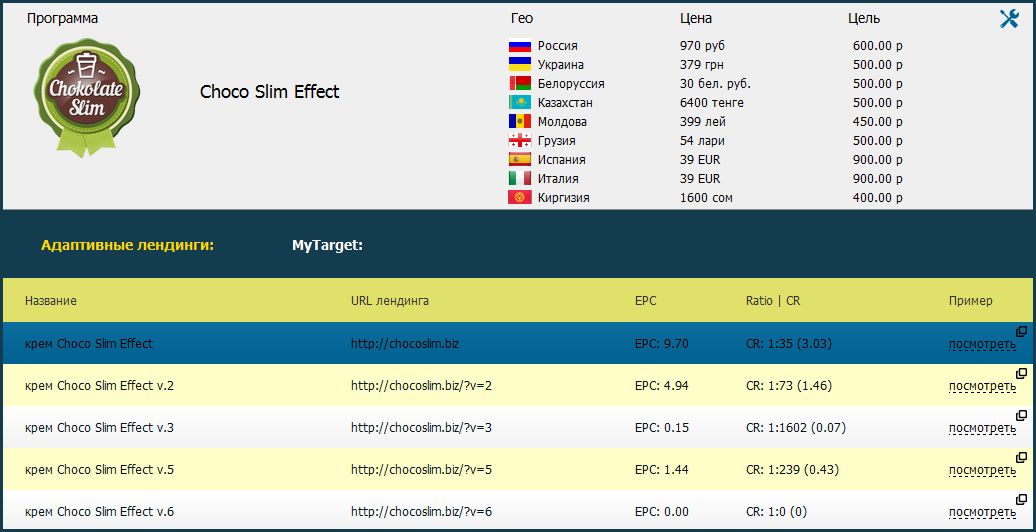Click row name крем Choco Slim Effect v.6
This screenshot has height=532, width=1036.
pyautogui.click(x=100, y=512)
